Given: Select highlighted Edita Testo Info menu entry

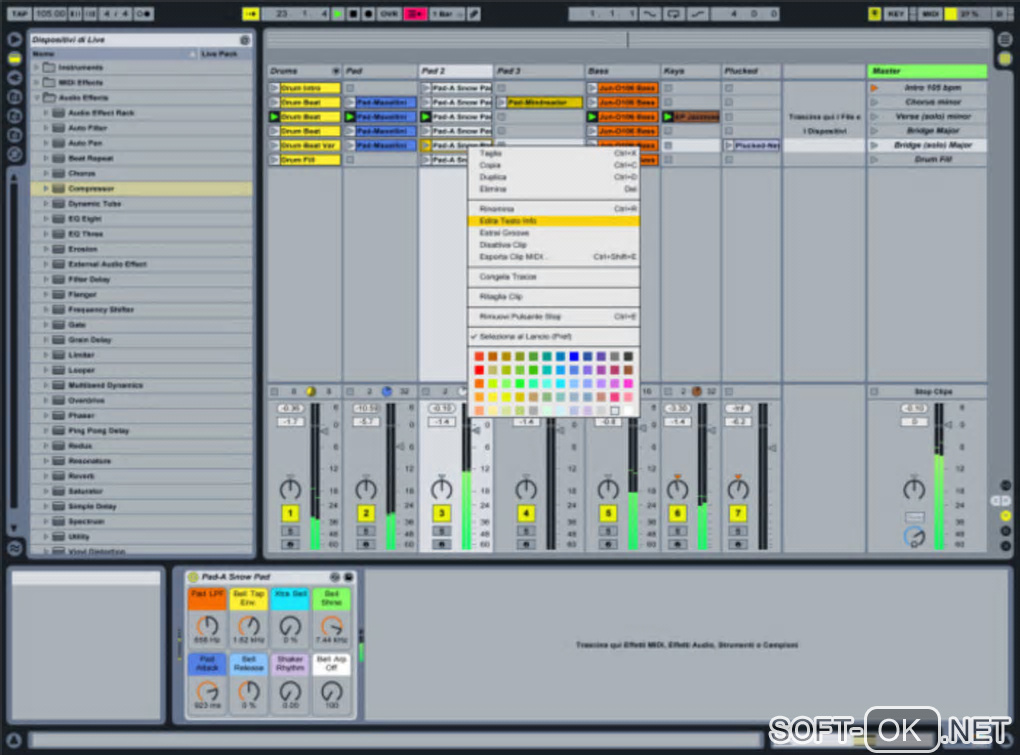Looking at the screenshot, I should click(x=554, y=221).
